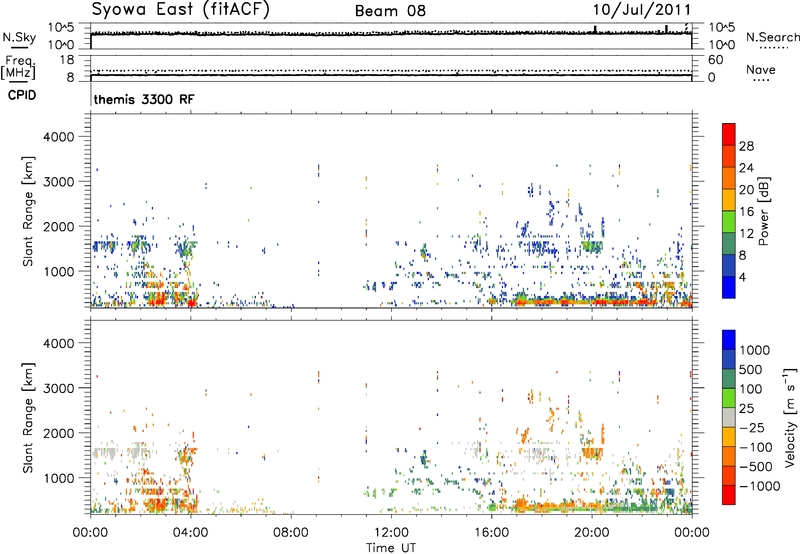The height and width of the screenshot is (554, 800).
Task: Click the 'CPID' row label
Action: pos(22,95)
